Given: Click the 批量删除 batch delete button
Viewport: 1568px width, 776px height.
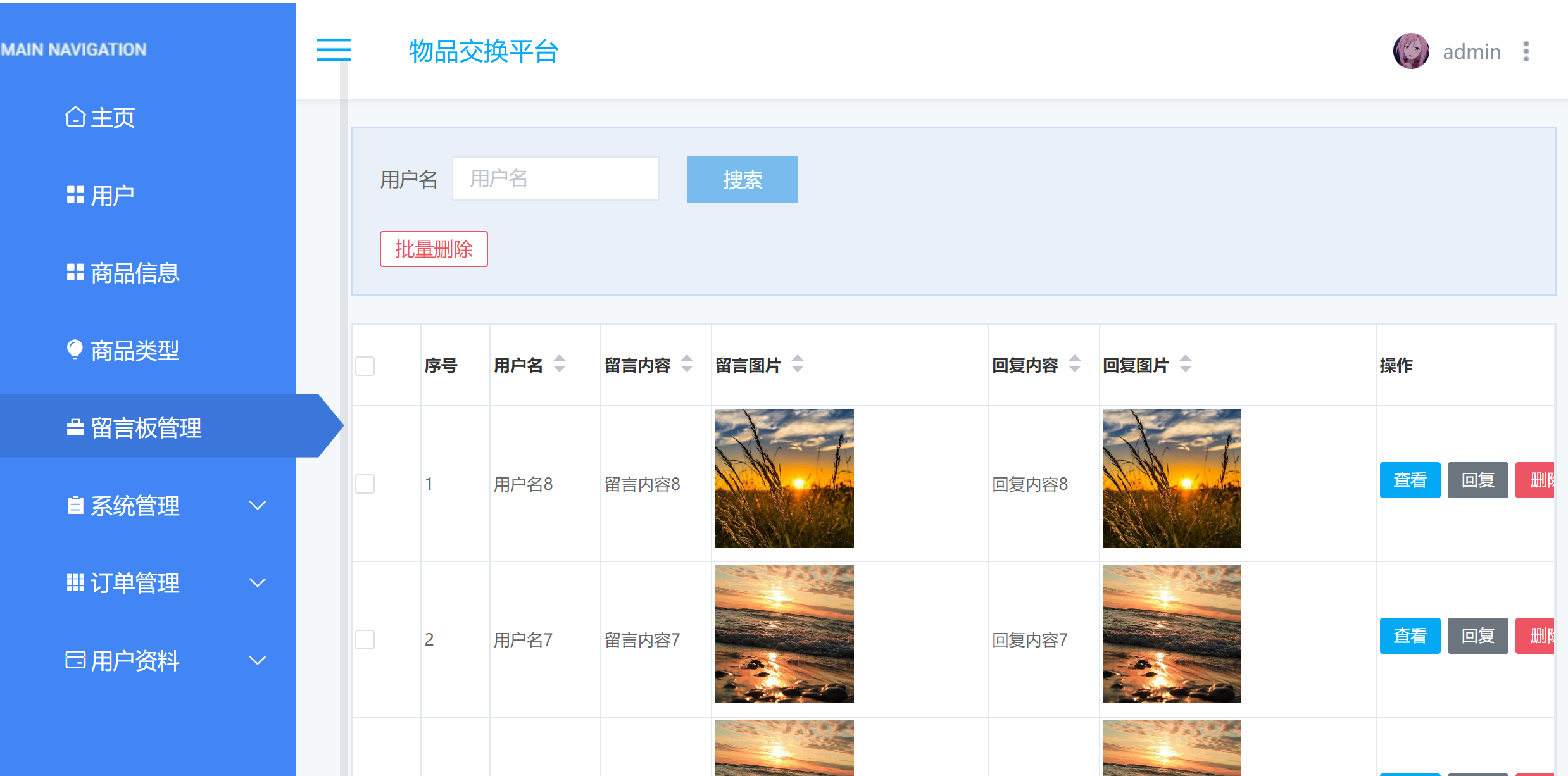Looking at the screenshot, I should tap(433, 249).
